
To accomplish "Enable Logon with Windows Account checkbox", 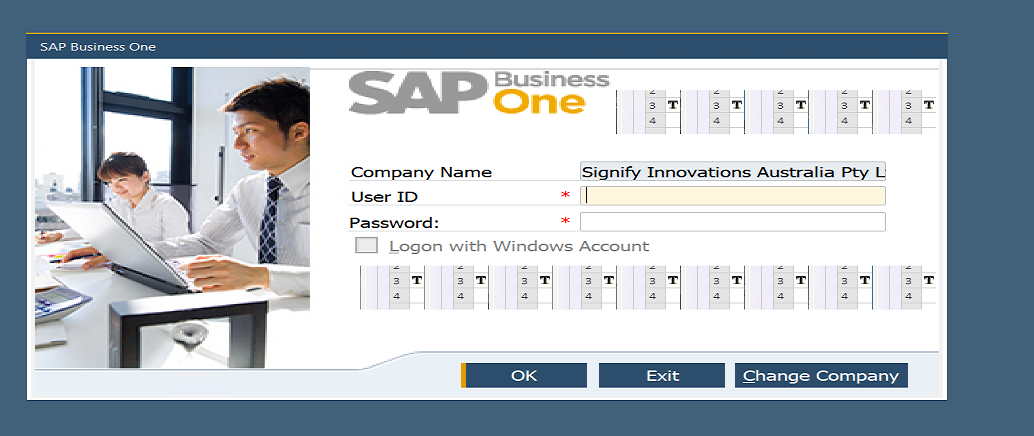I will click(x=366, y=246).
